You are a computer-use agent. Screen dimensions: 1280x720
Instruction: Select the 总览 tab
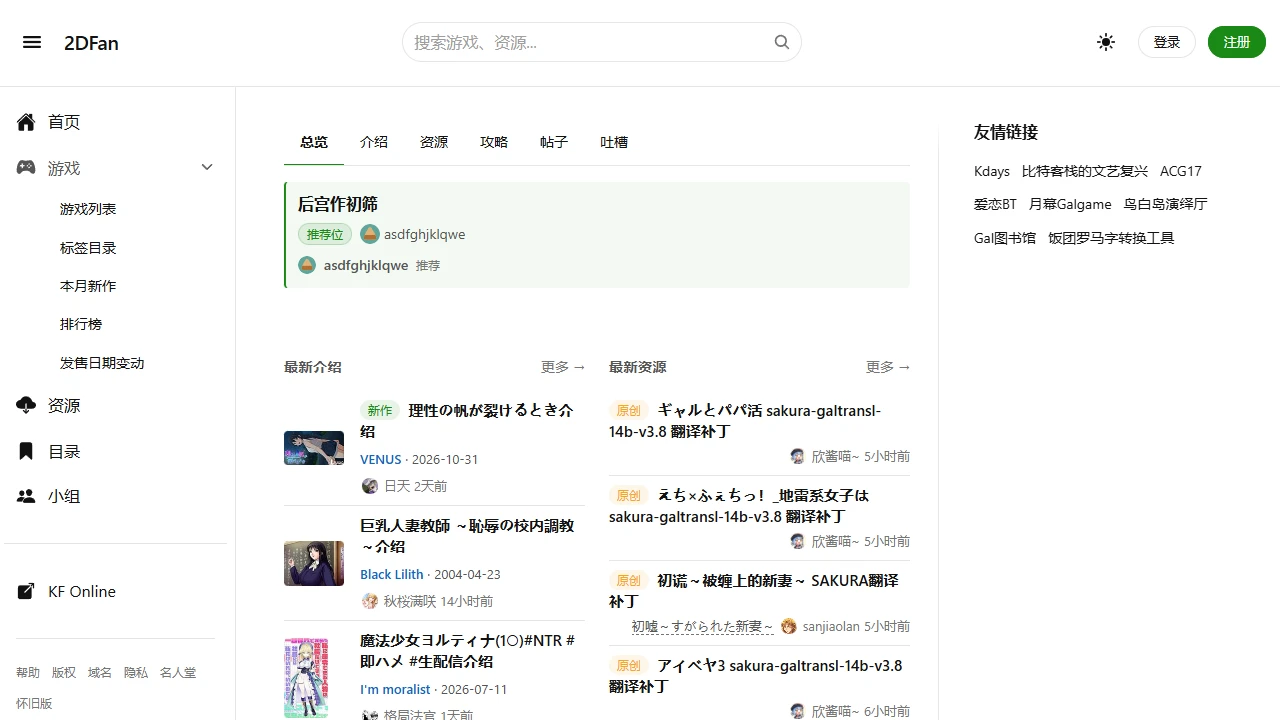pyautogui.click(x=314, y=142)
